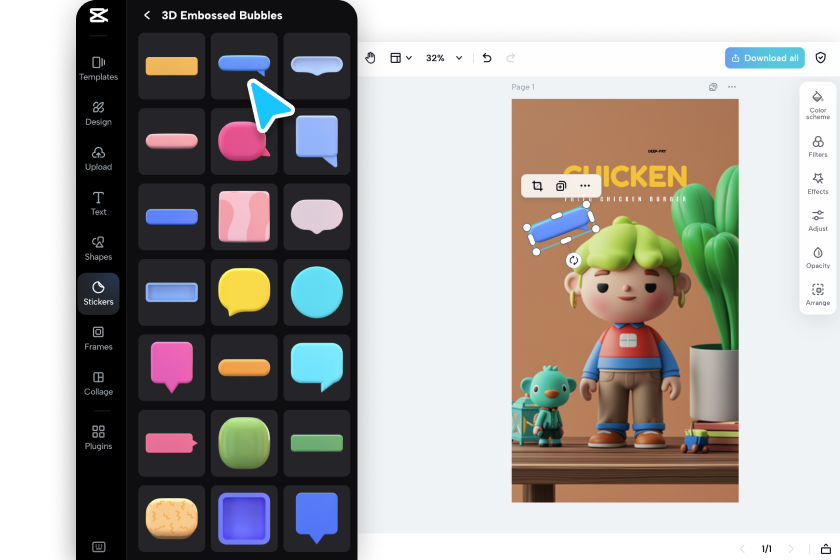
Task: Add the light purple wide bubble sticker
Action: point(317,66)
